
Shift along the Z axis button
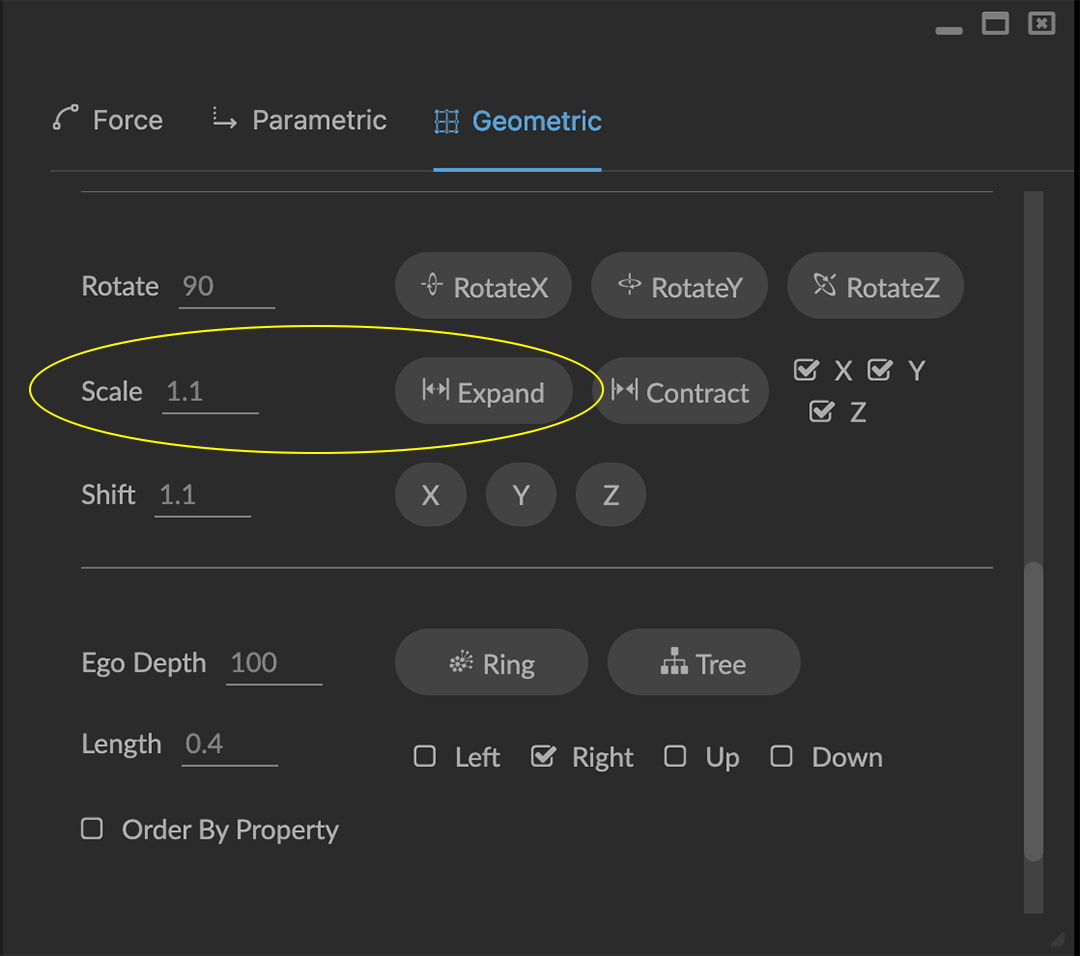[x=611, y=495]
